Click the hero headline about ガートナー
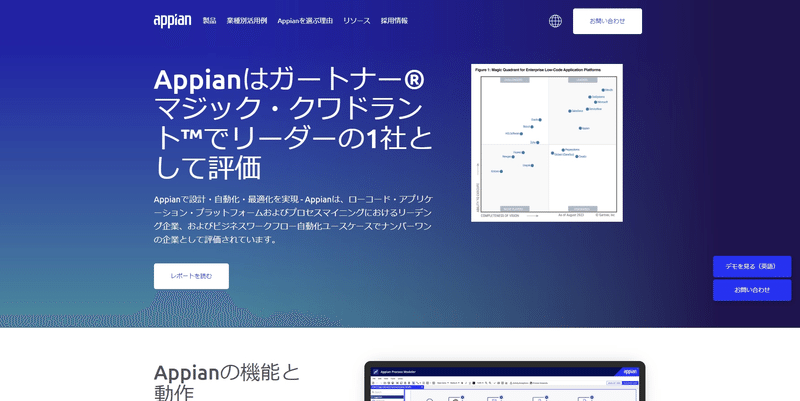The image size is (800, 401). [x=293, y=124]
